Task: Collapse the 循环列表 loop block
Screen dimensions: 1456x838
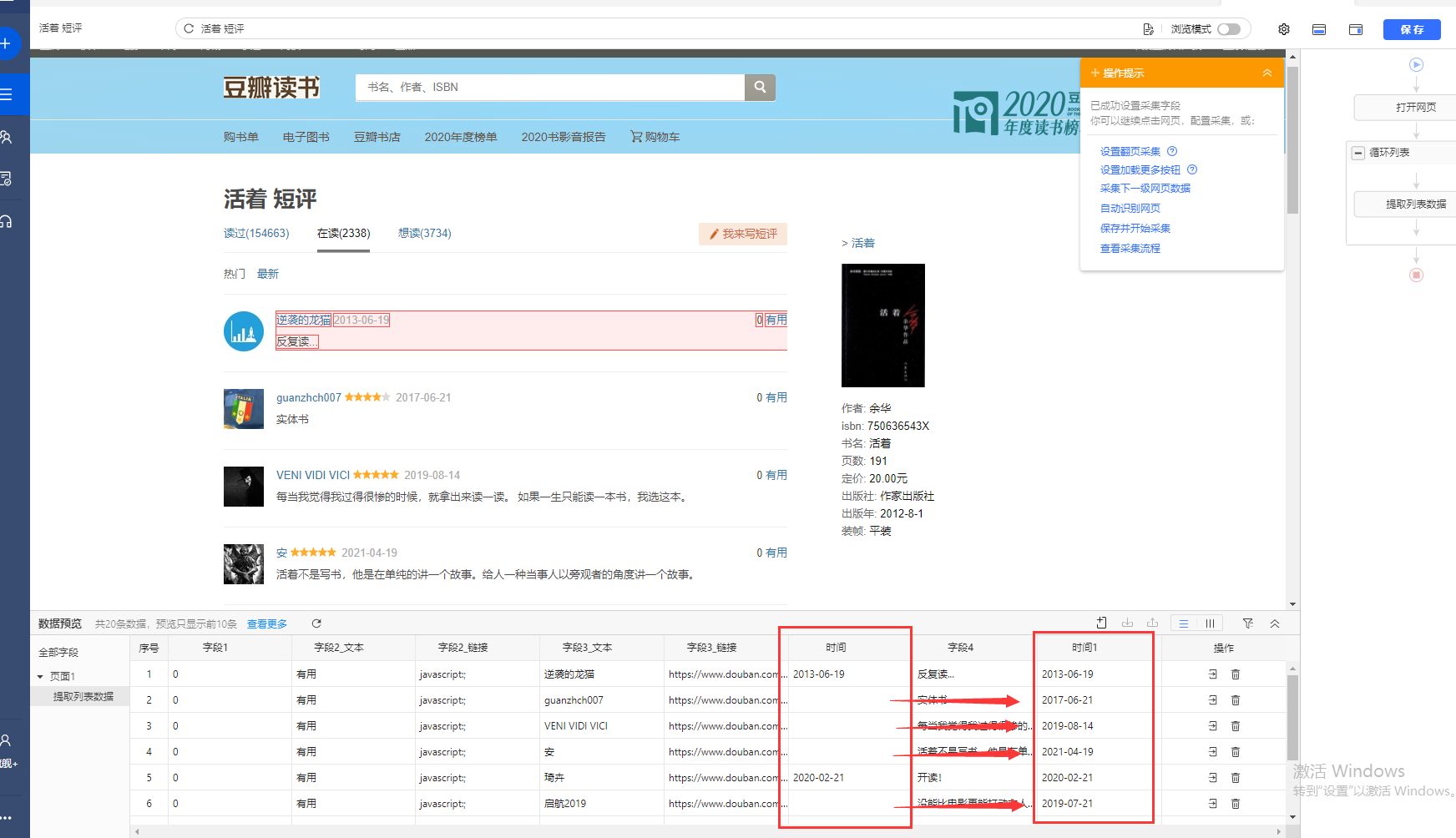Action: tap(1358, 153)
